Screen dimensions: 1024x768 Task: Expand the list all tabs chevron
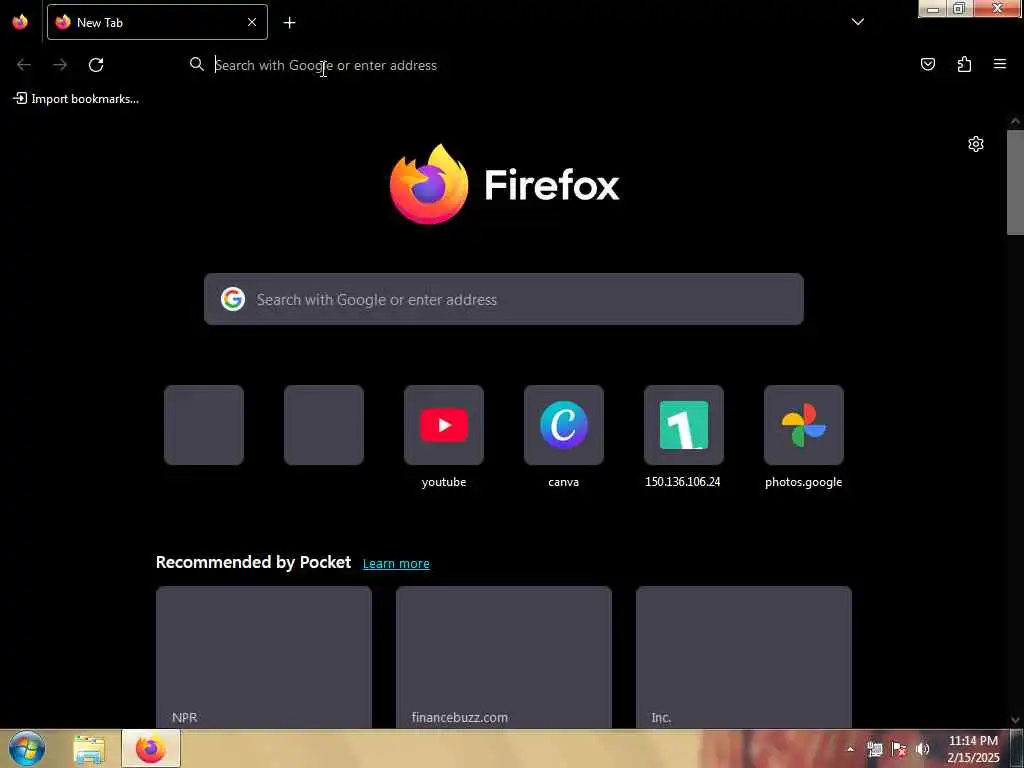(x=857, y=22)
